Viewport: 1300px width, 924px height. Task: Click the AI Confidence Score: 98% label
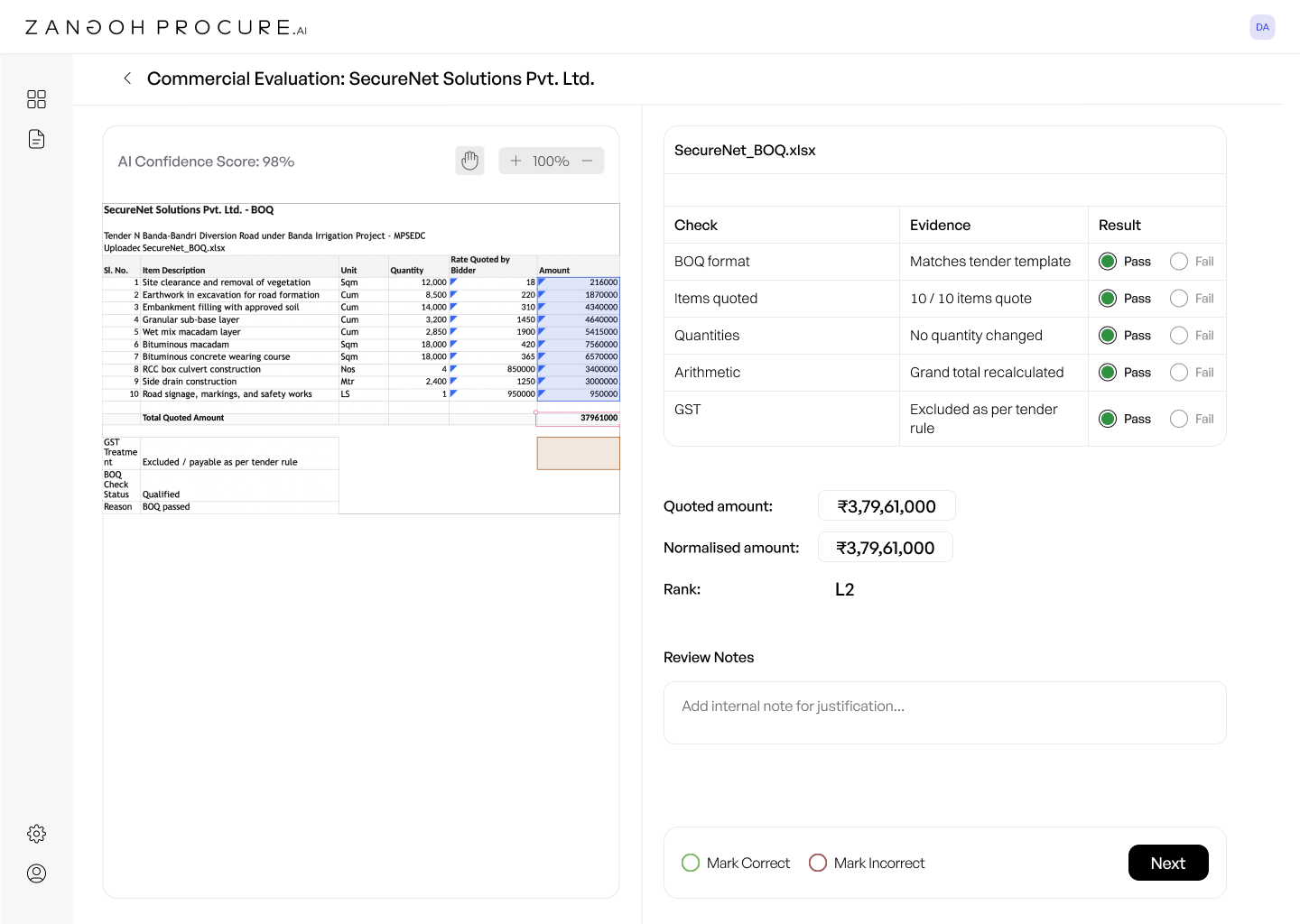tap(206, 162)
